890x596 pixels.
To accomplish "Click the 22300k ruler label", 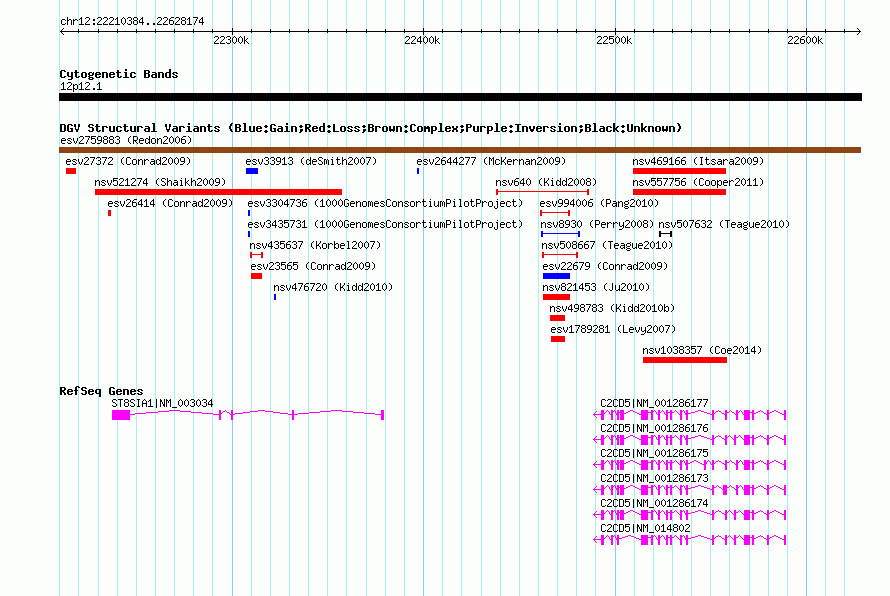I will 231,40.
